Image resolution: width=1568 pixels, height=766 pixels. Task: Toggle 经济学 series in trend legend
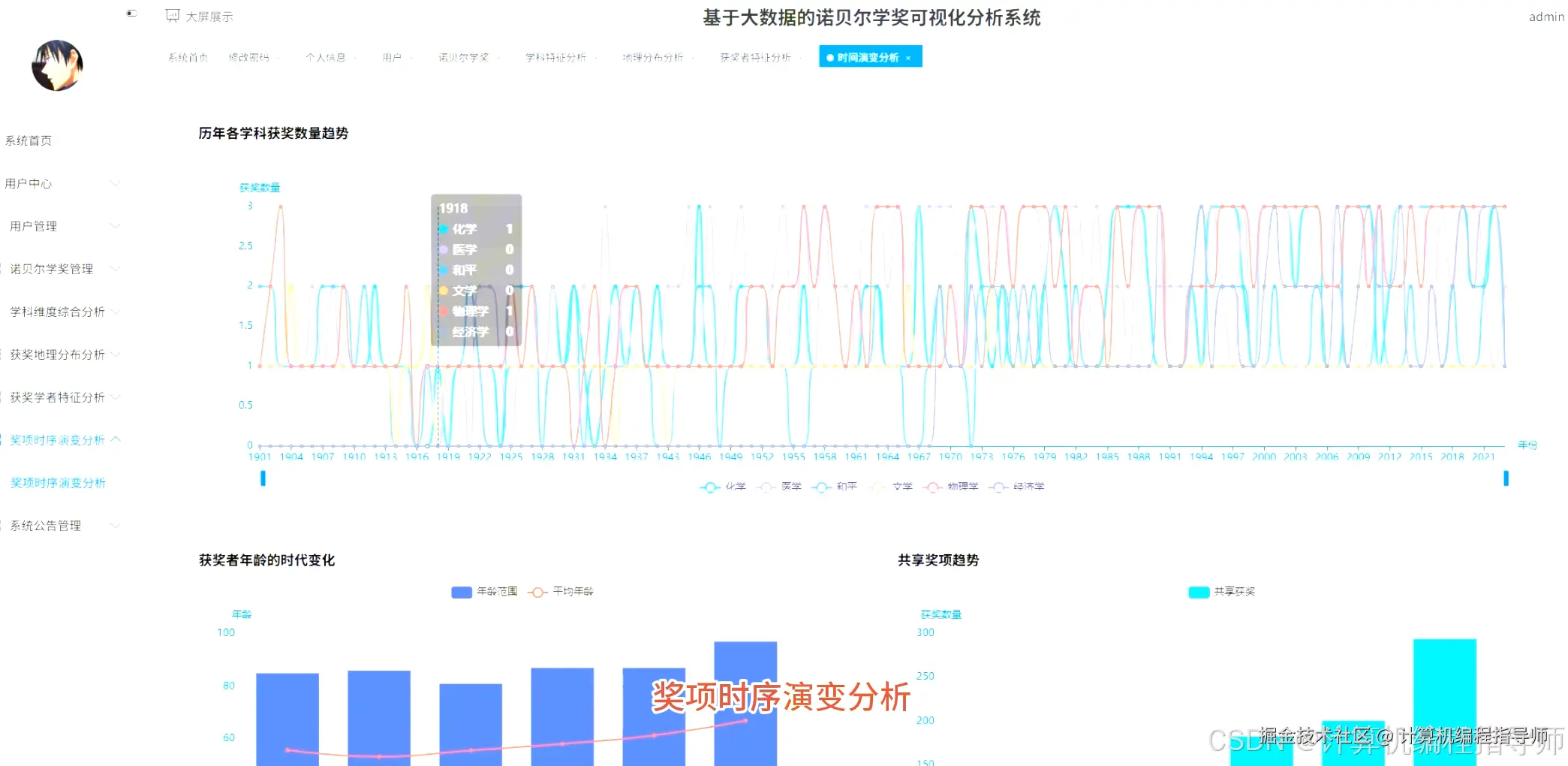coord(1016,487)
